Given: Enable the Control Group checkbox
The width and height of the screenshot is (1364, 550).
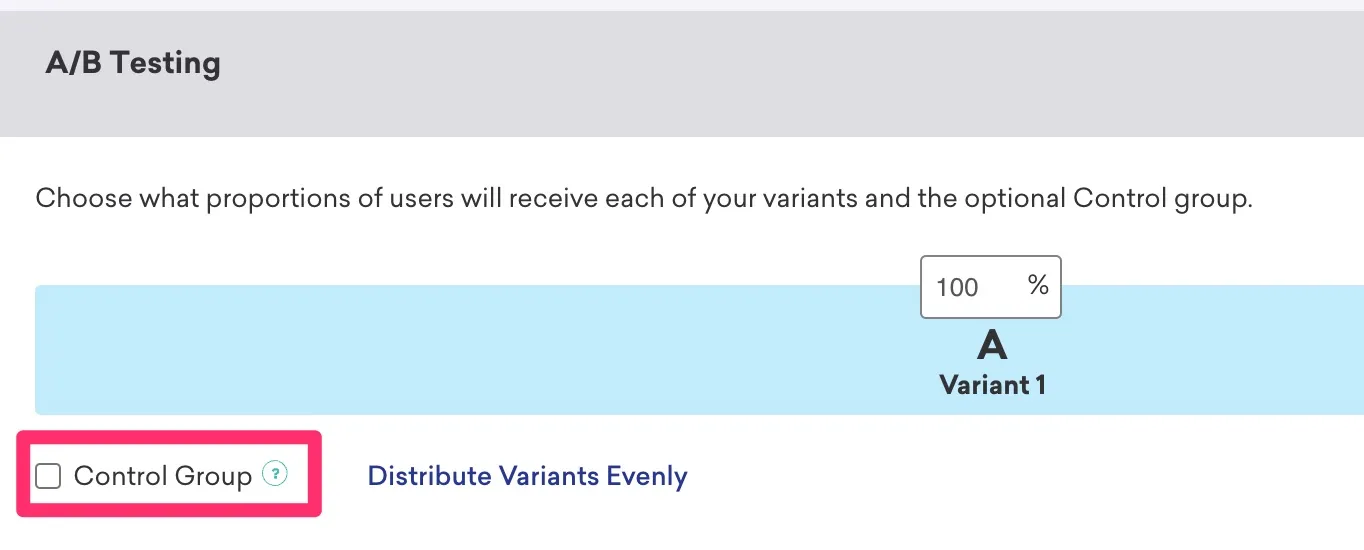Looking at the screenshot, I should [x=48, y=476].
